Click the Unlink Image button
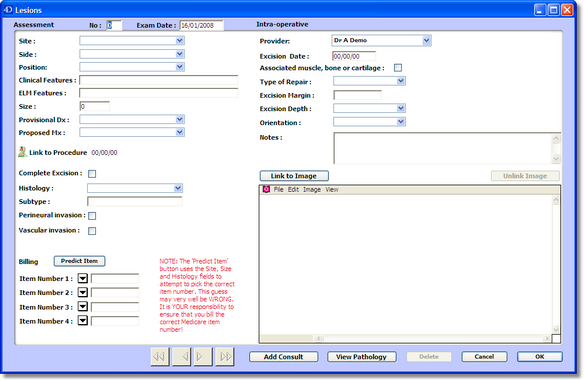 tap(525, 176)
